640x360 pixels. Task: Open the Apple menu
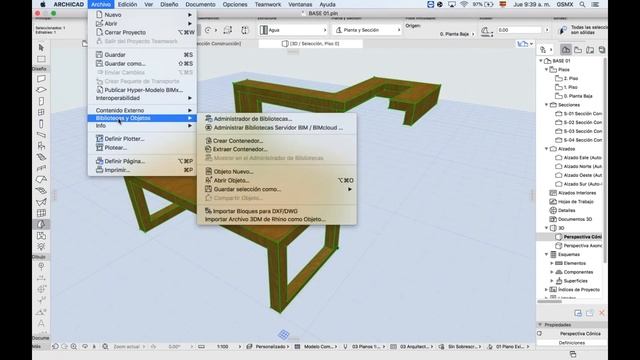pyautogui.click(x=42, y=4)
